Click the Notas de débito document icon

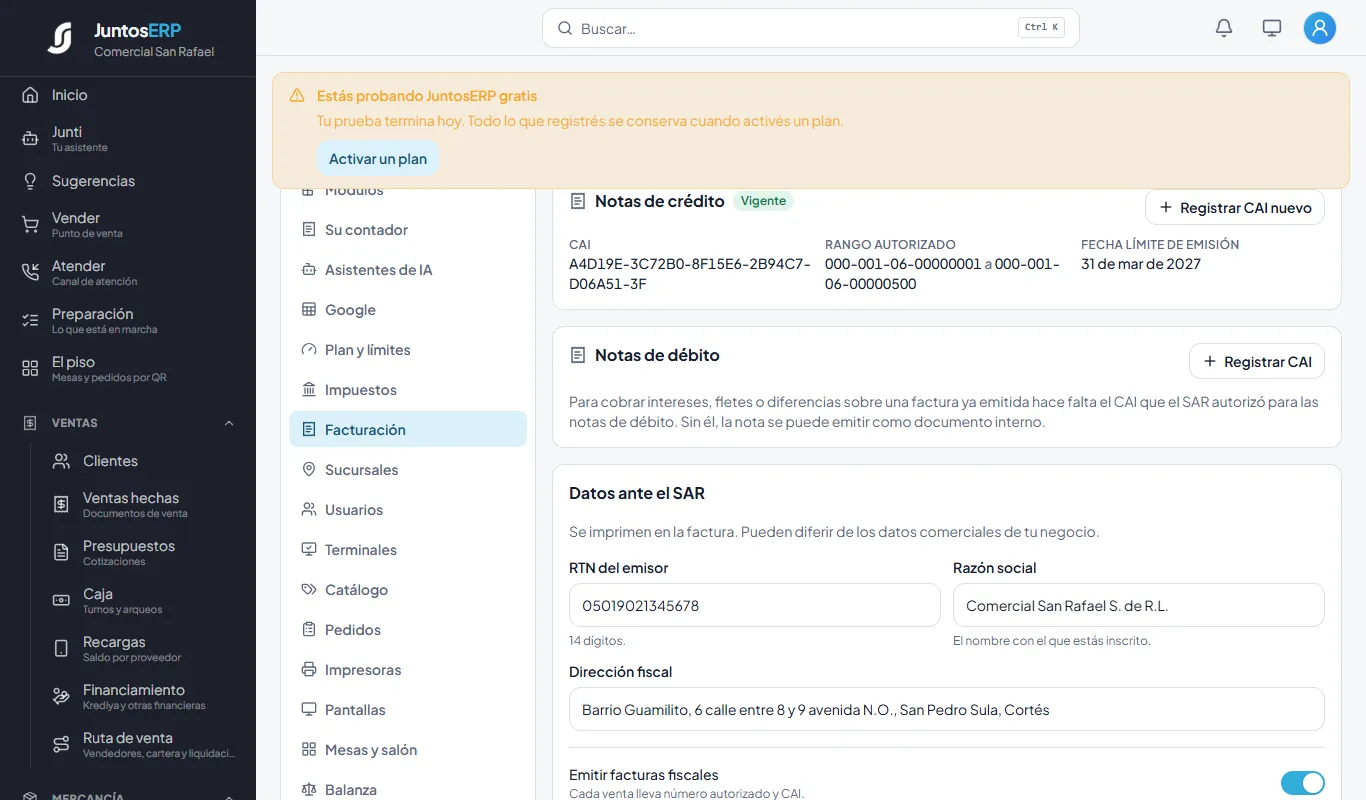(577, 355)
